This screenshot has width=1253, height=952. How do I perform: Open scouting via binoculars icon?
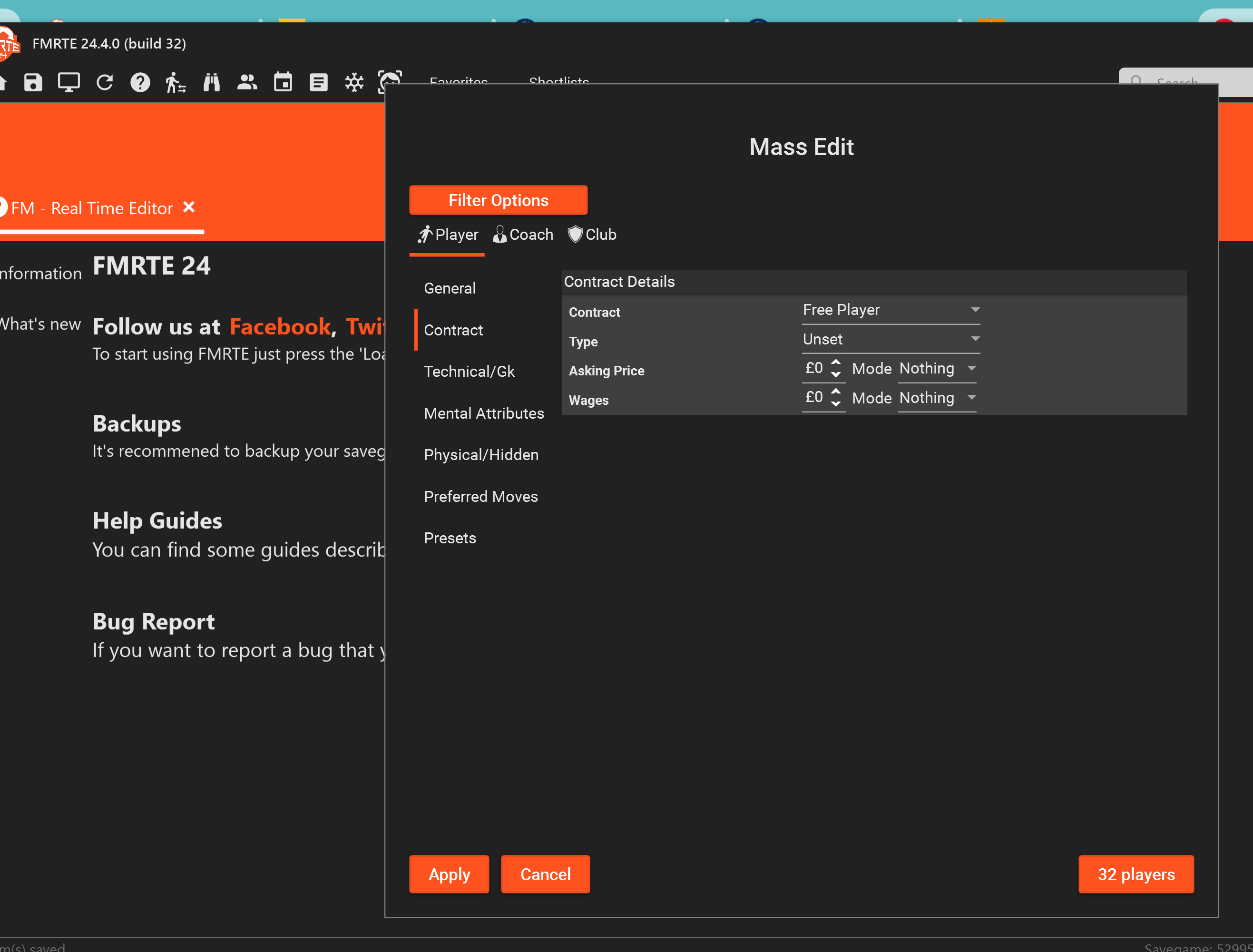(x=211, y=83)
